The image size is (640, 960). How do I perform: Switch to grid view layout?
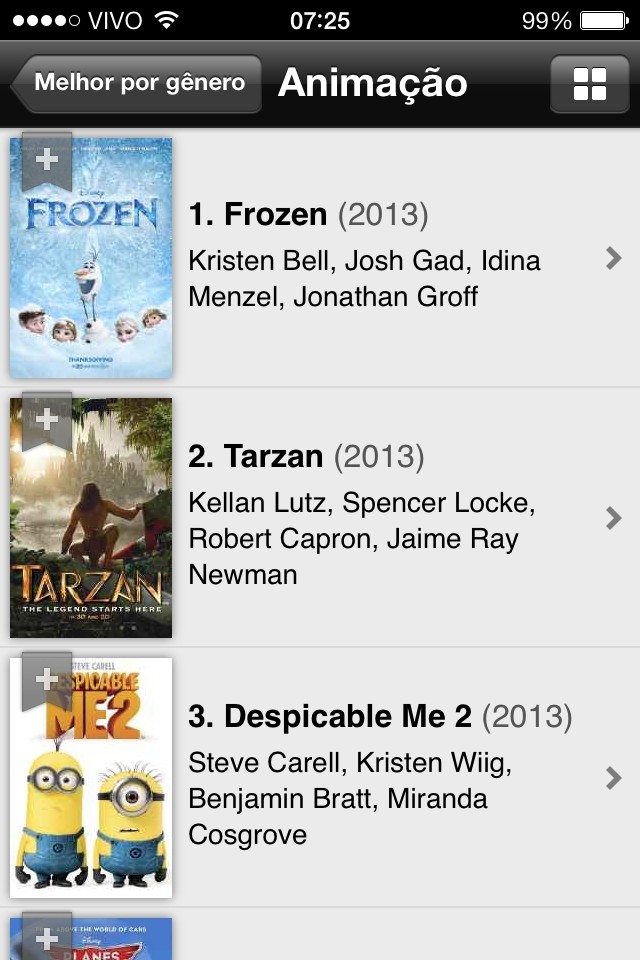pyautogui.click(x=590, y=84)
